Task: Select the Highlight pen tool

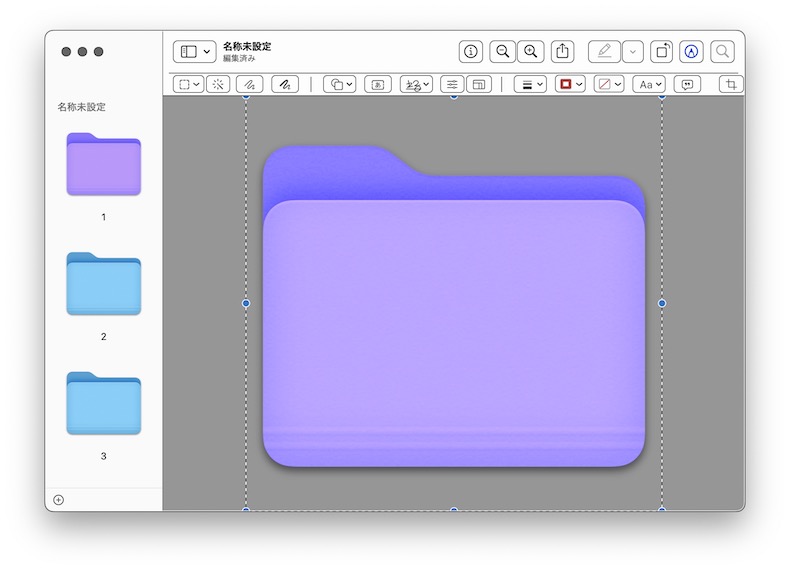Action: pyautogui.click(x=604, y=51)
